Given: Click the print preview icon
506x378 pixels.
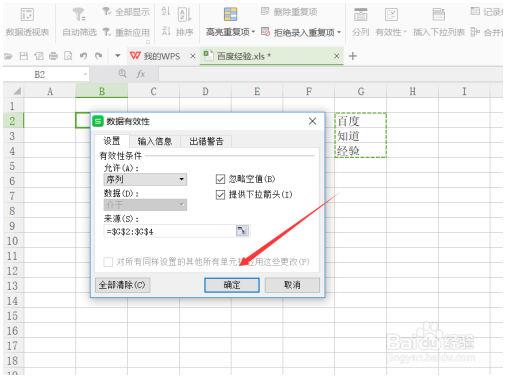Looking at the screenshot, I should [68, 56].
